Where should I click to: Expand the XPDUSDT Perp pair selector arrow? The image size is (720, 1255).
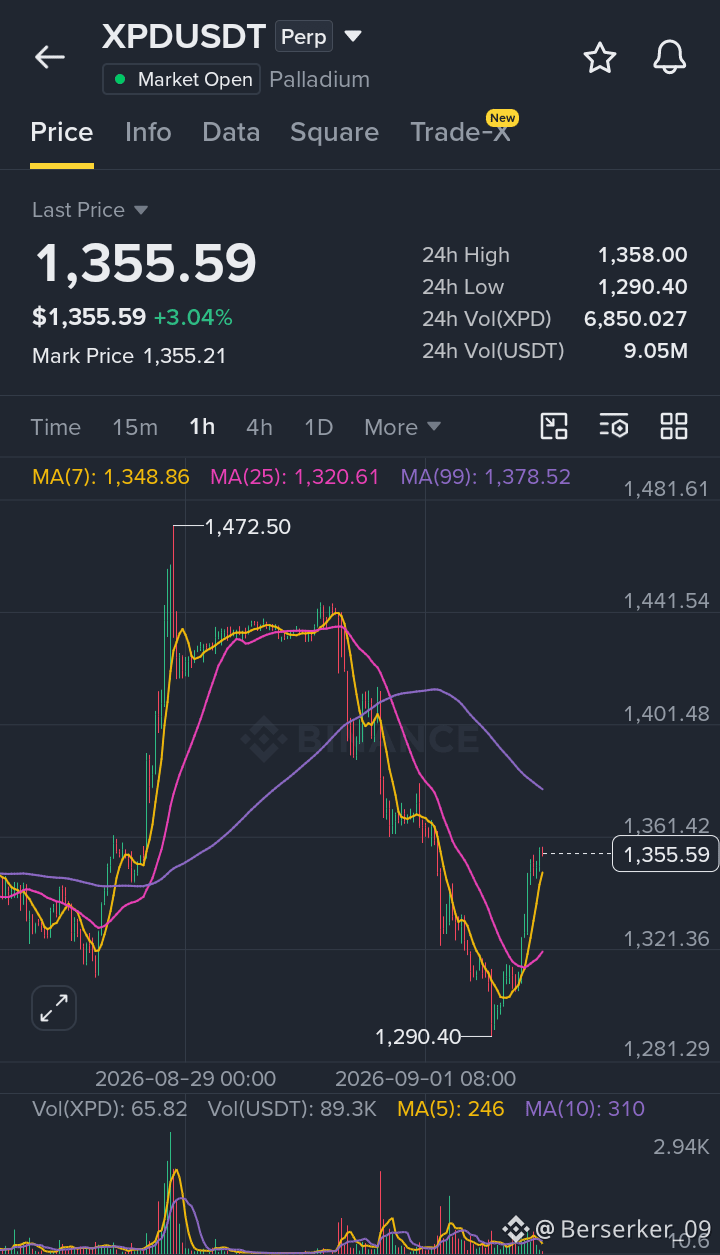click(352, 37)
